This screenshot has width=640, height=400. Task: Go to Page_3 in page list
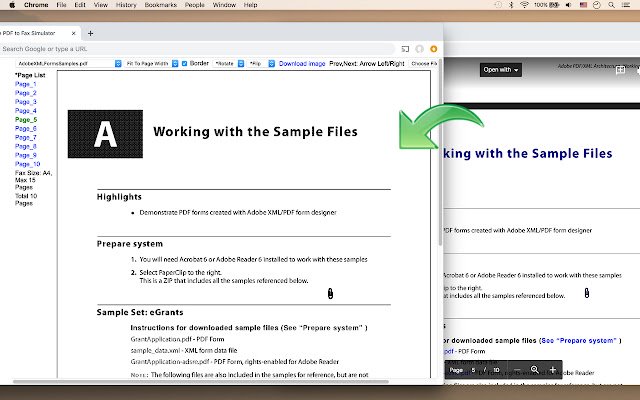[26, 102]
